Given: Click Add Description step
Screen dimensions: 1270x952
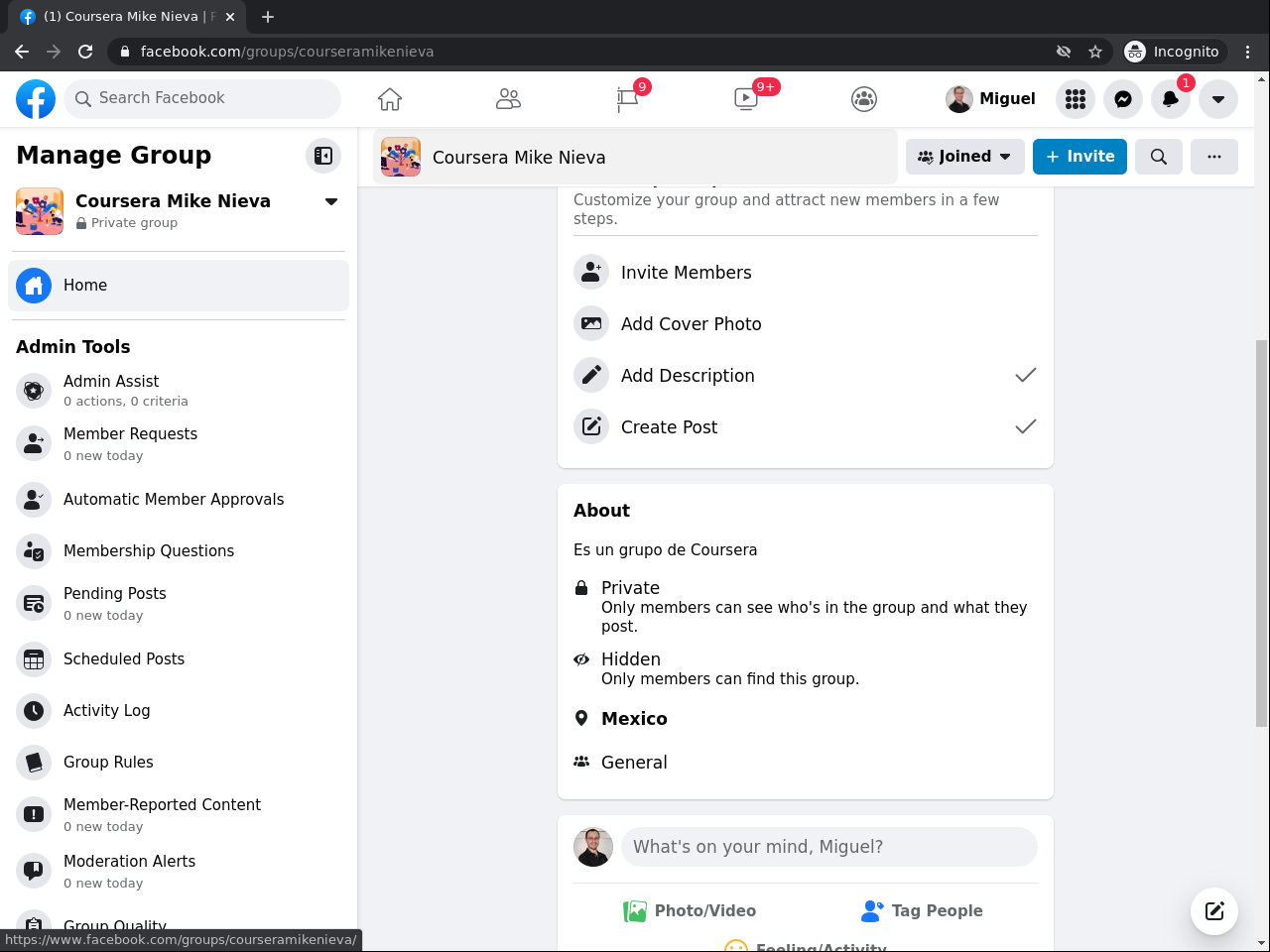Looking at the screenshot, I should click(x=806, y=376).
